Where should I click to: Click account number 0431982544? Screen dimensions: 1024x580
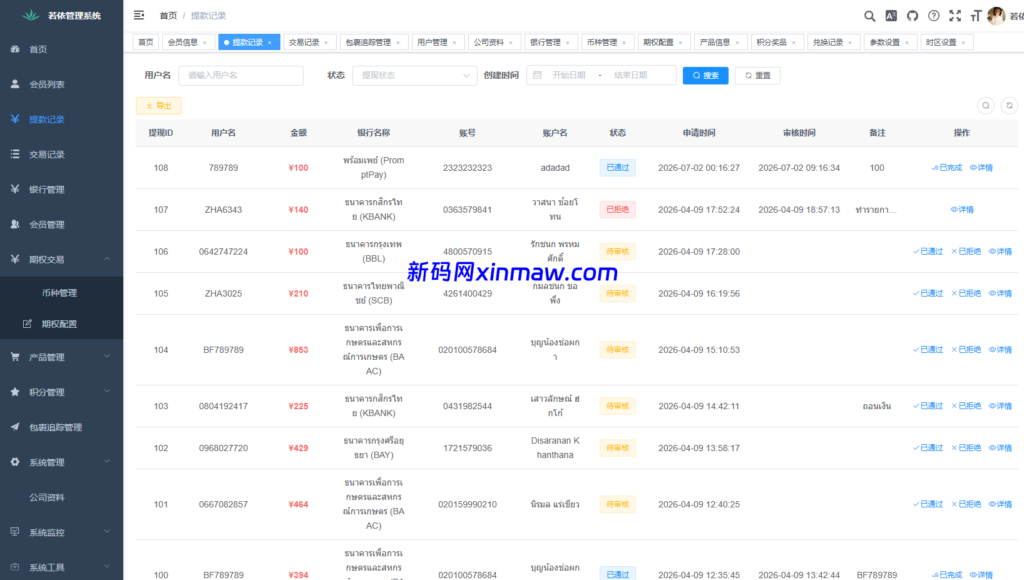coord(468,406)
